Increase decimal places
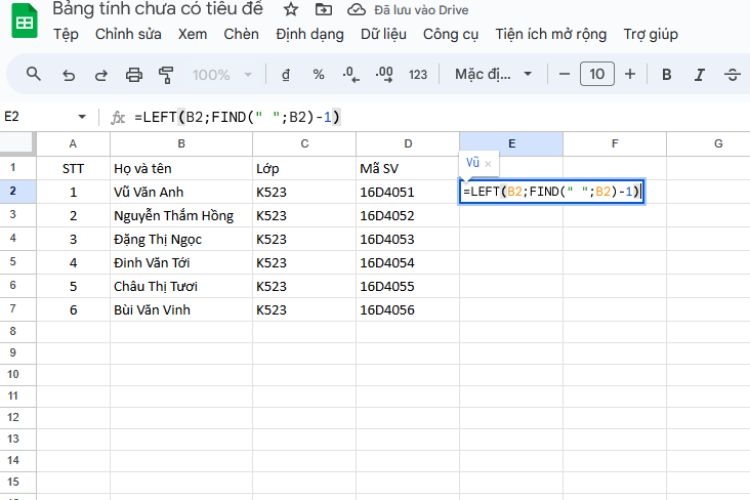 [x=385, y=75]
